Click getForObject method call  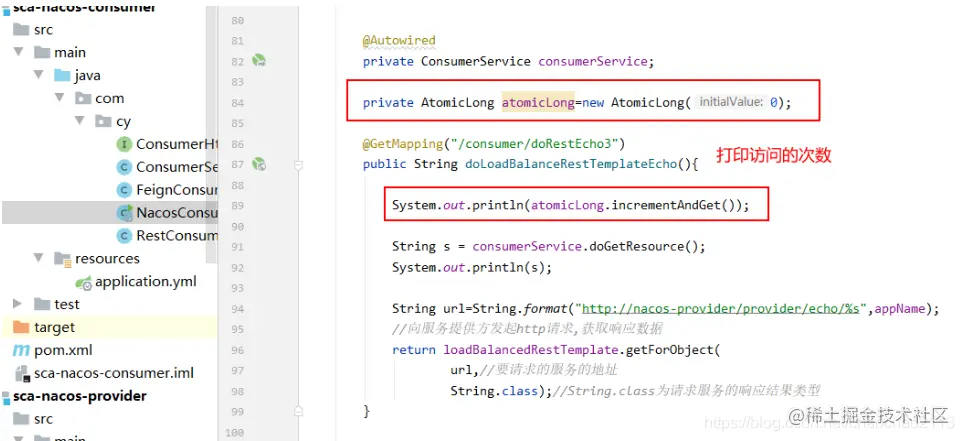point(669,350)
